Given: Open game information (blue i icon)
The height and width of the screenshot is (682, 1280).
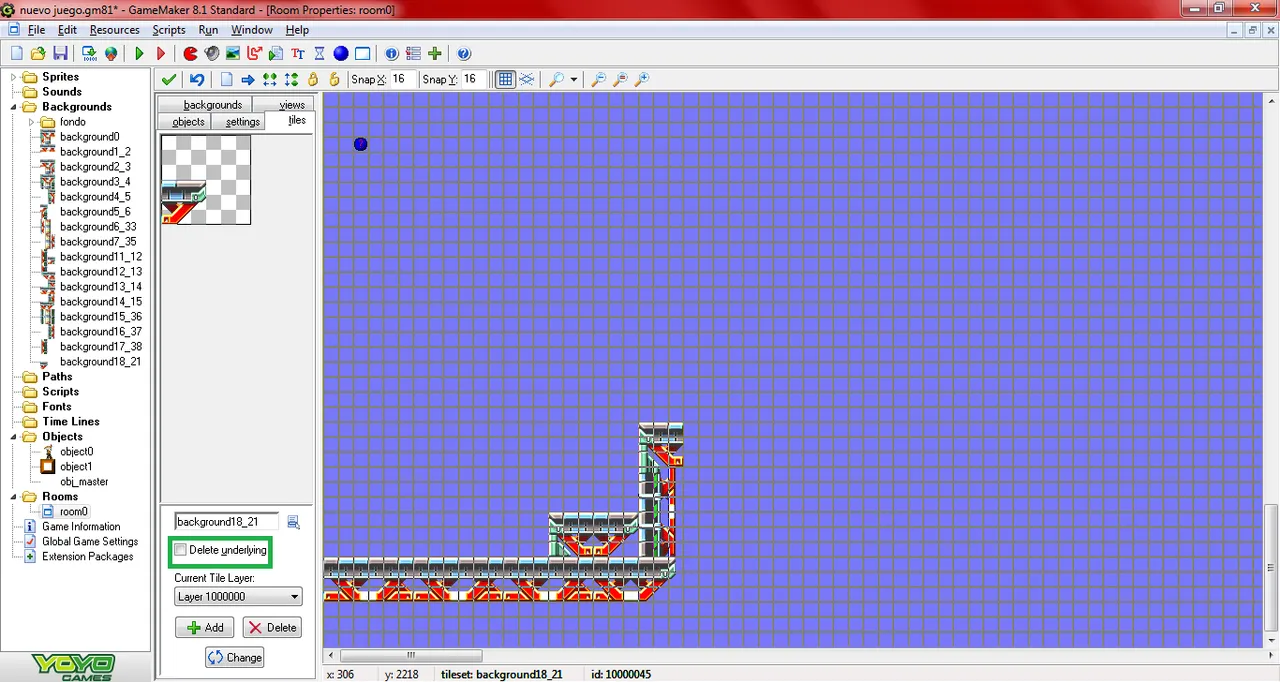Looking at the screenshot, I should pos(391,53).
